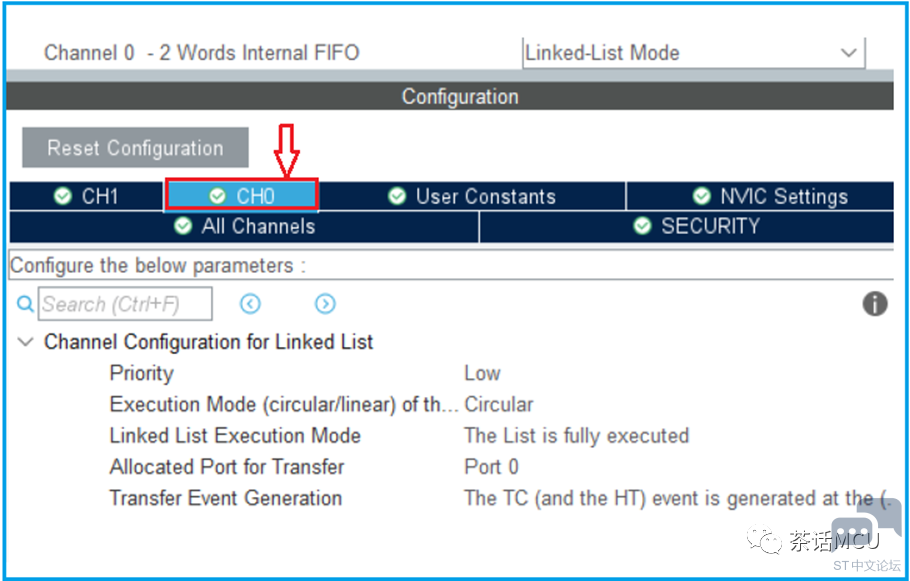The height and width of the screenshot is (581, 910).
Task: Switch to the CH1 tab
Action: pos(86,196)
